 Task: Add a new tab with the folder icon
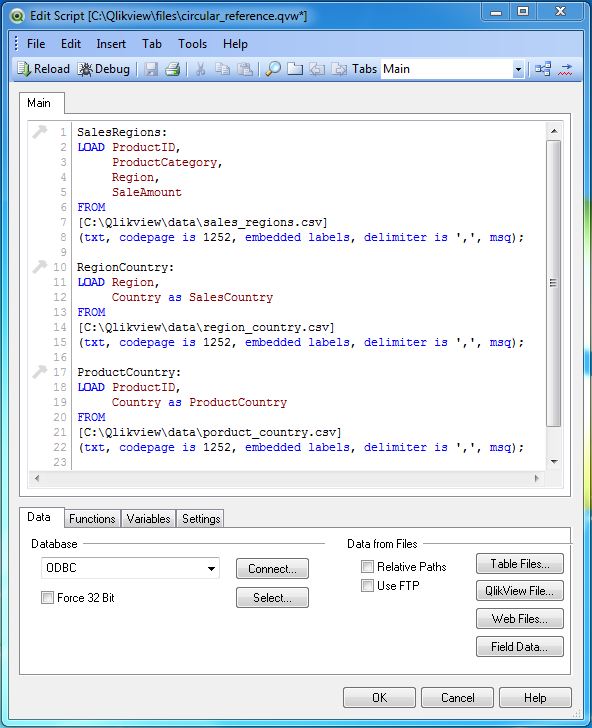click(295, 70)
